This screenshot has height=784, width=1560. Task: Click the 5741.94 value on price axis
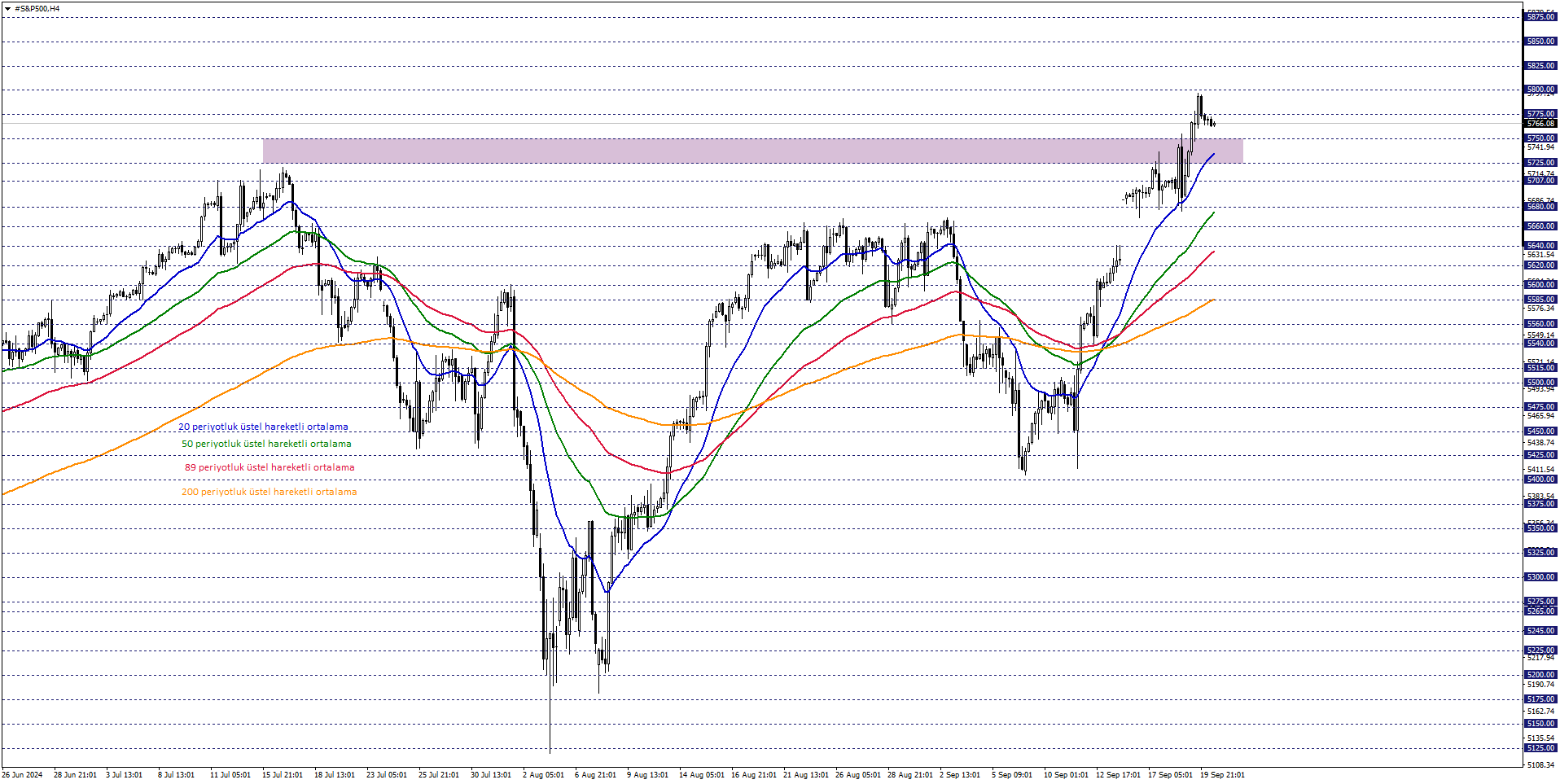coord(1540,147)
